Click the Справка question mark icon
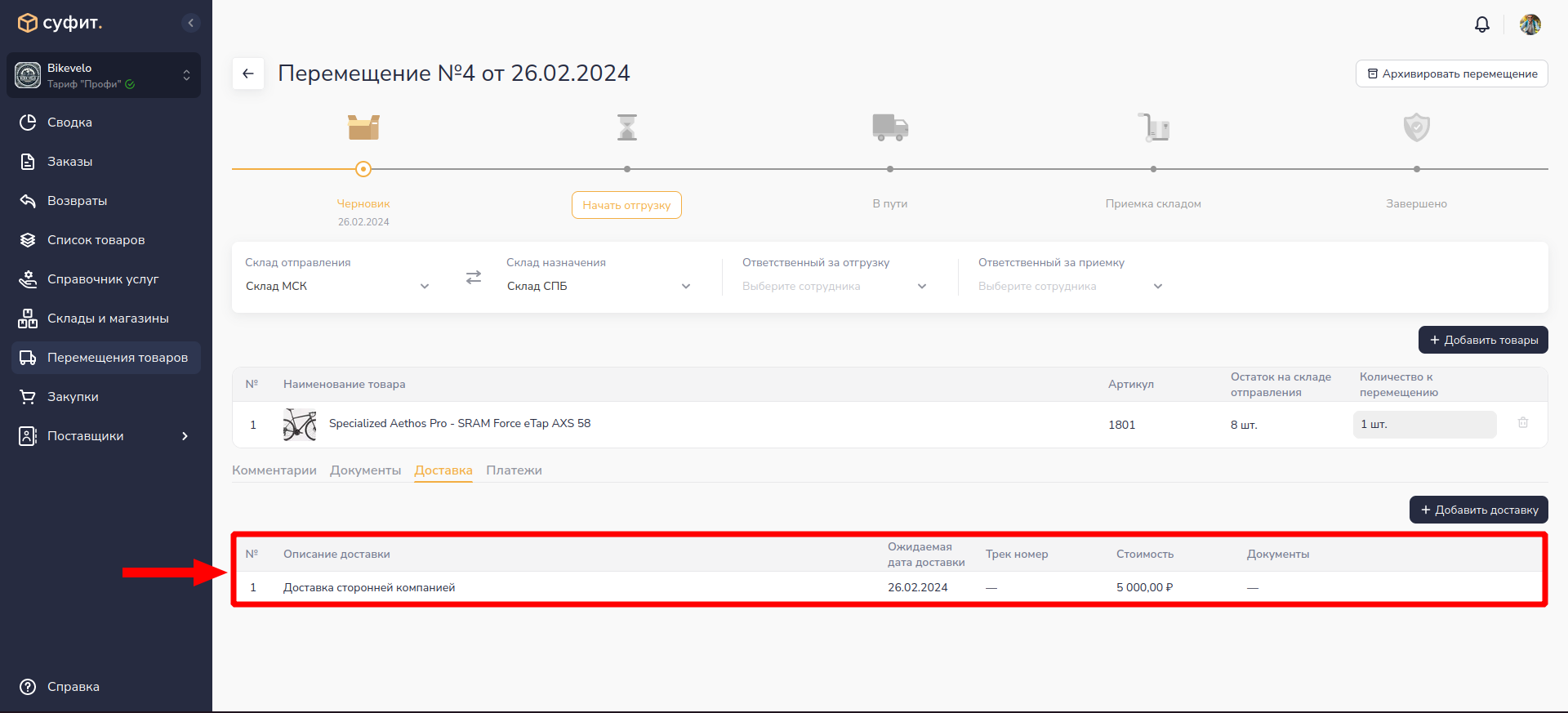1568x713 pixels. coord(28,687)
